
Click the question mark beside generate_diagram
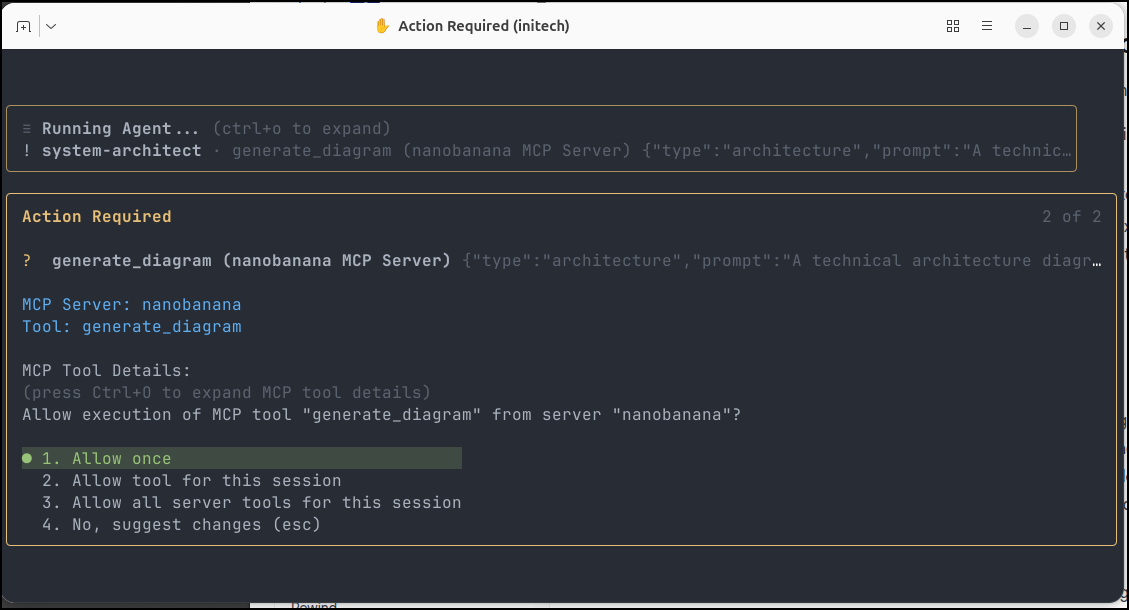(27, 261)
